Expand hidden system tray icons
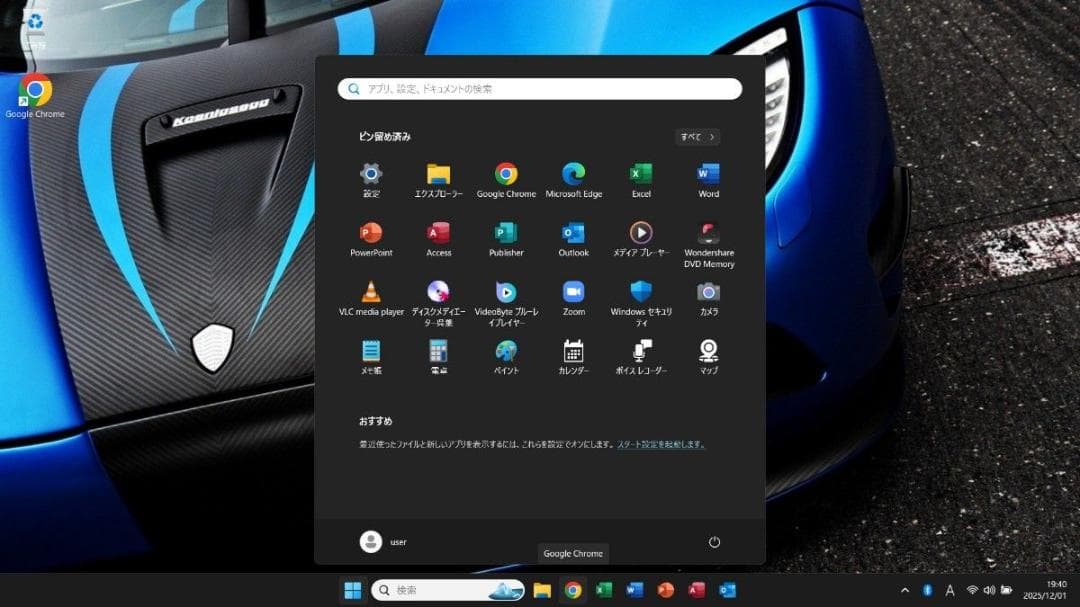 pyautogui.click(x=904, y=590)
